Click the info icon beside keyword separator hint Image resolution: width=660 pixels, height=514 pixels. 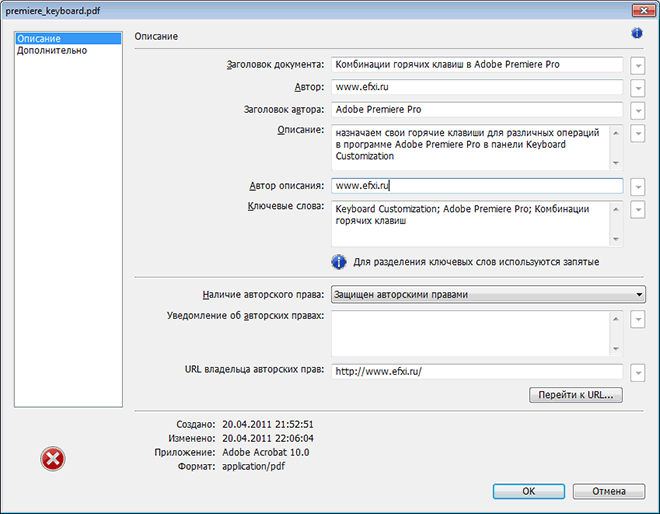point(339,262)
